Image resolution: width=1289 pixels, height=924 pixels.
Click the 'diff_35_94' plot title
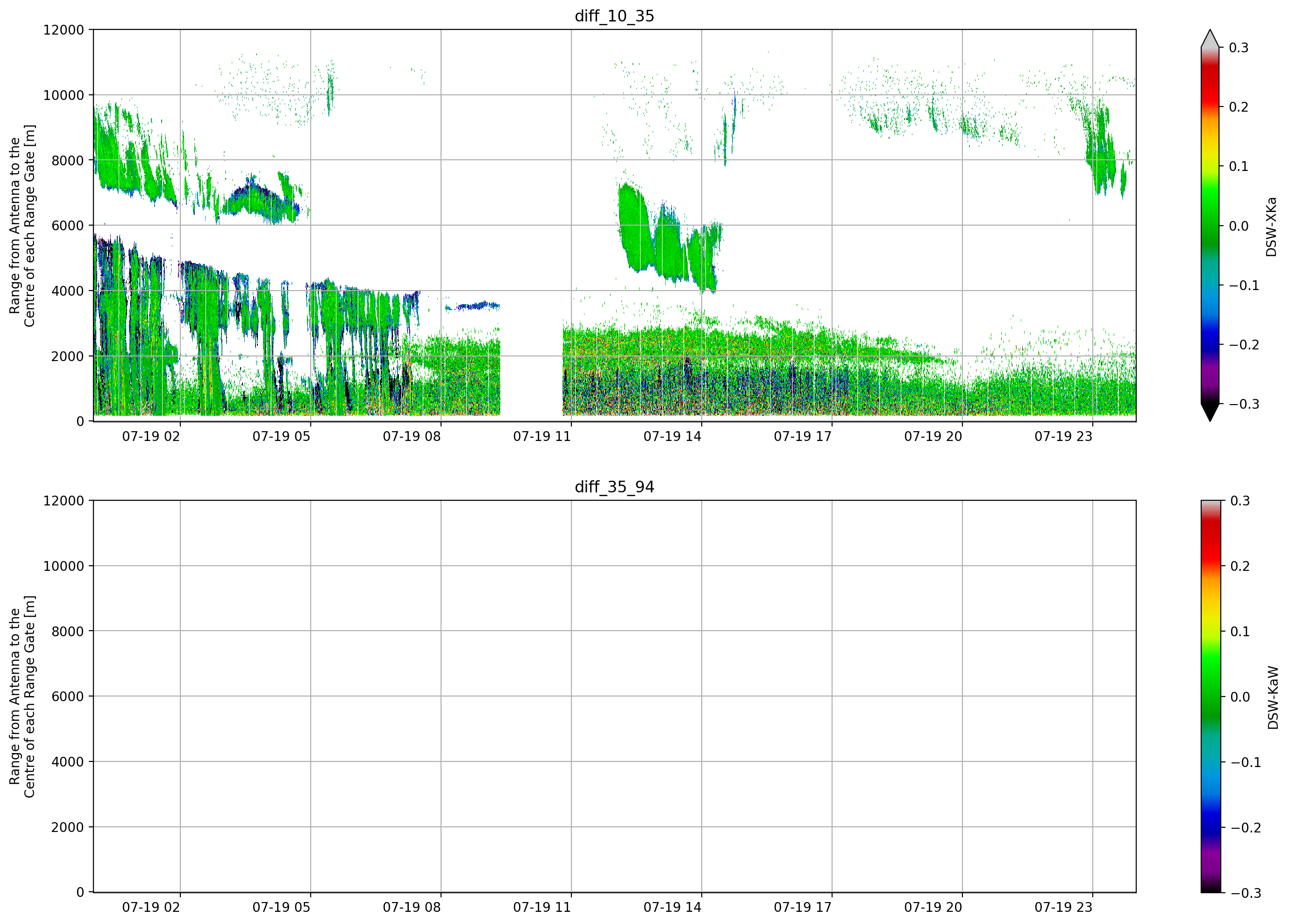(x=614, y=487)
